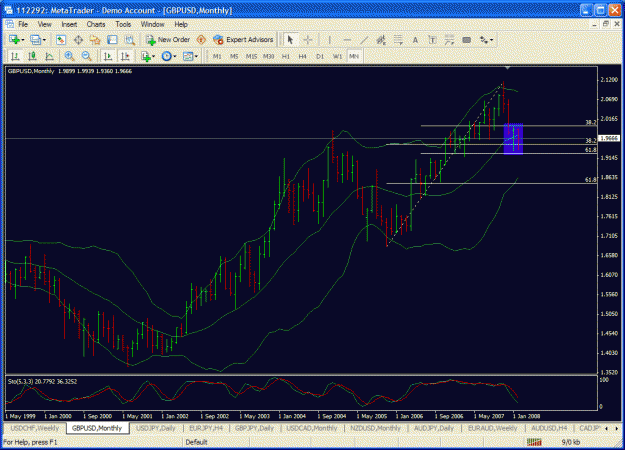Open the Templates dropdown
Viewport: 625px width, 450px height.
(191, 56)
